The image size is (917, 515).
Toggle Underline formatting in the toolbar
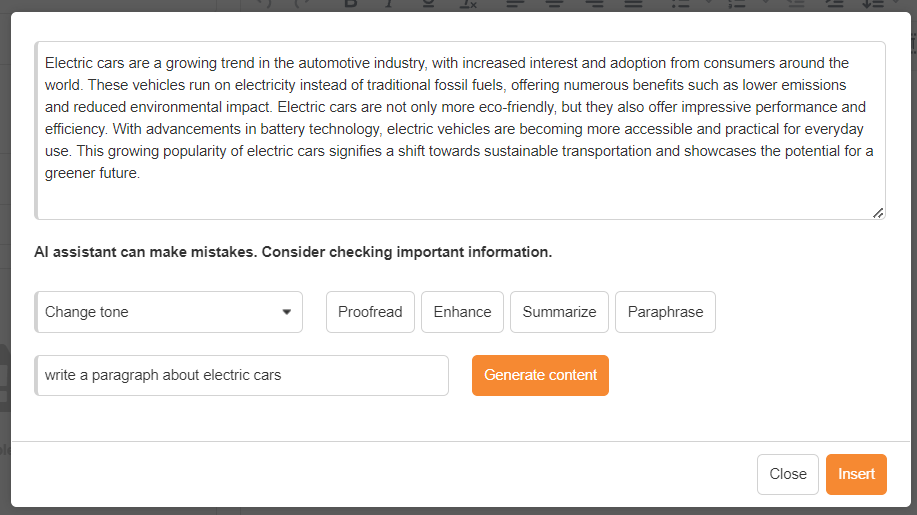(x=428, y=5)
